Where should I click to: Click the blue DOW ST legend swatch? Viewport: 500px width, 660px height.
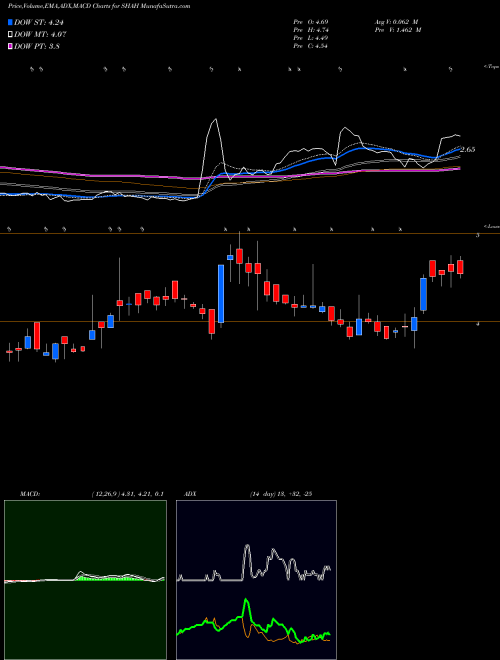(x=10, y=22)
